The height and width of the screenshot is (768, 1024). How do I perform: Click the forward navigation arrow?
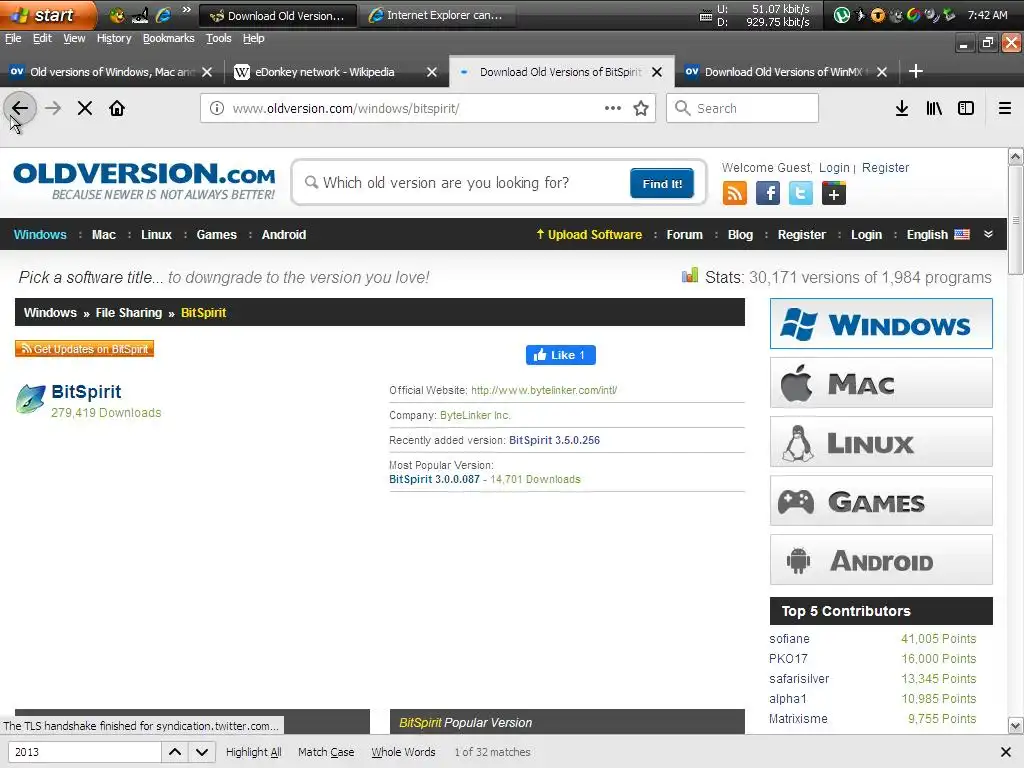(x=53, y=108)
